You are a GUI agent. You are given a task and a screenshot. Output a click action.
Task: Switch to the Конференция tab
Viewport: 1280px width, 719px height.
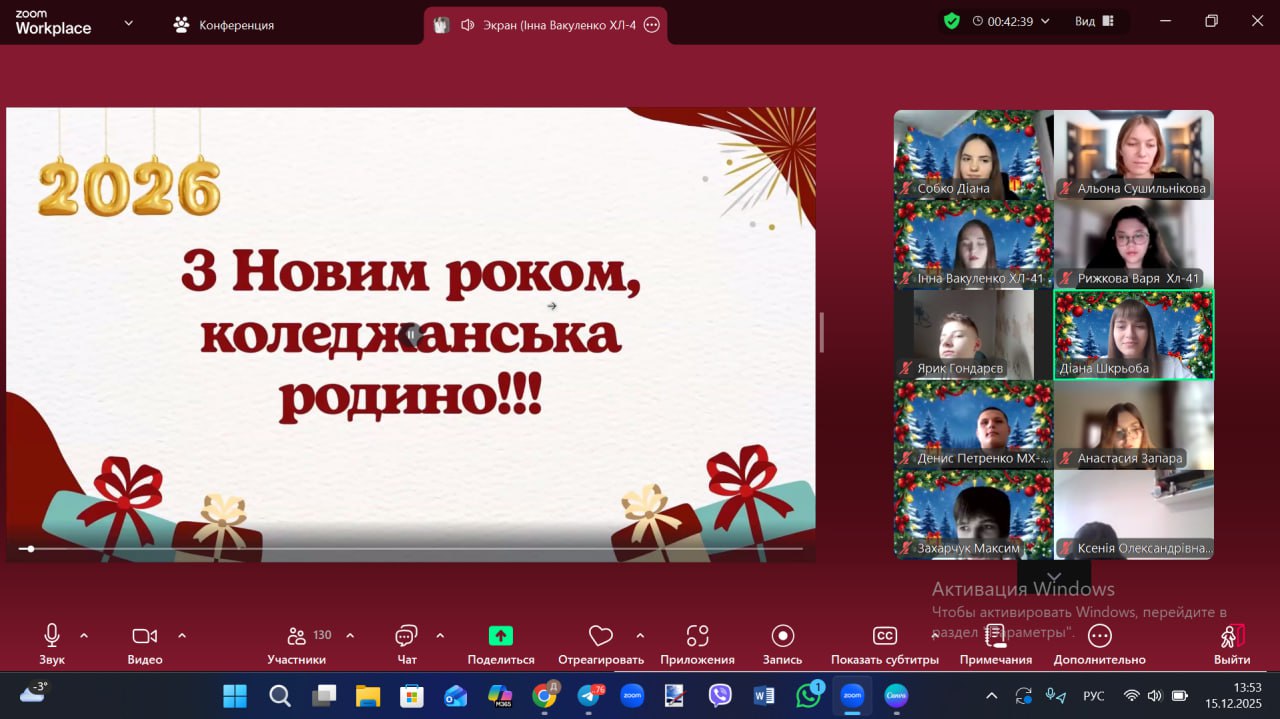[224, 25]
